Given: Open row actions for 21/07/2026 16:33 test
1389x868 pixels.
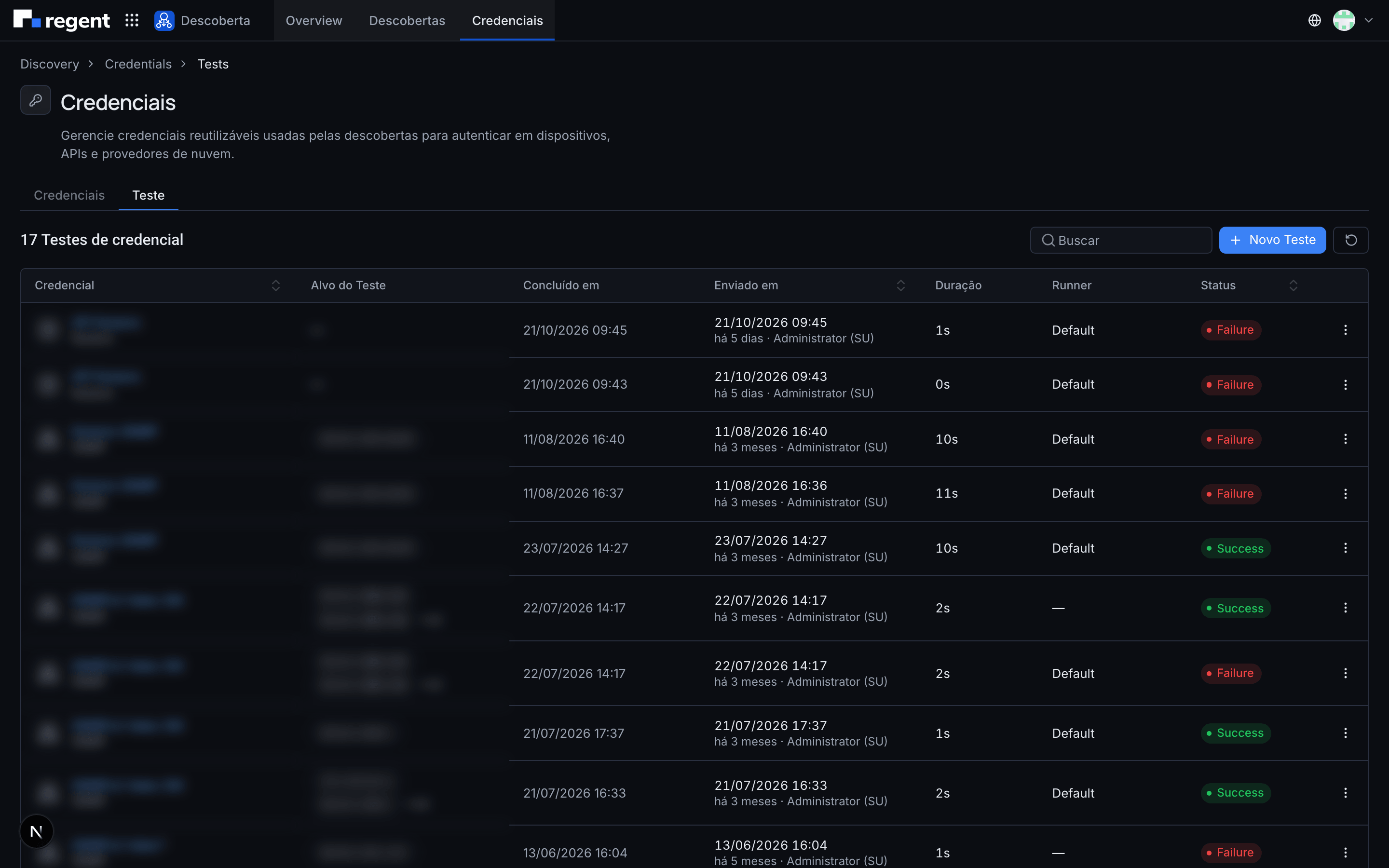Looking at the screenshot, I should (1346, 792).
